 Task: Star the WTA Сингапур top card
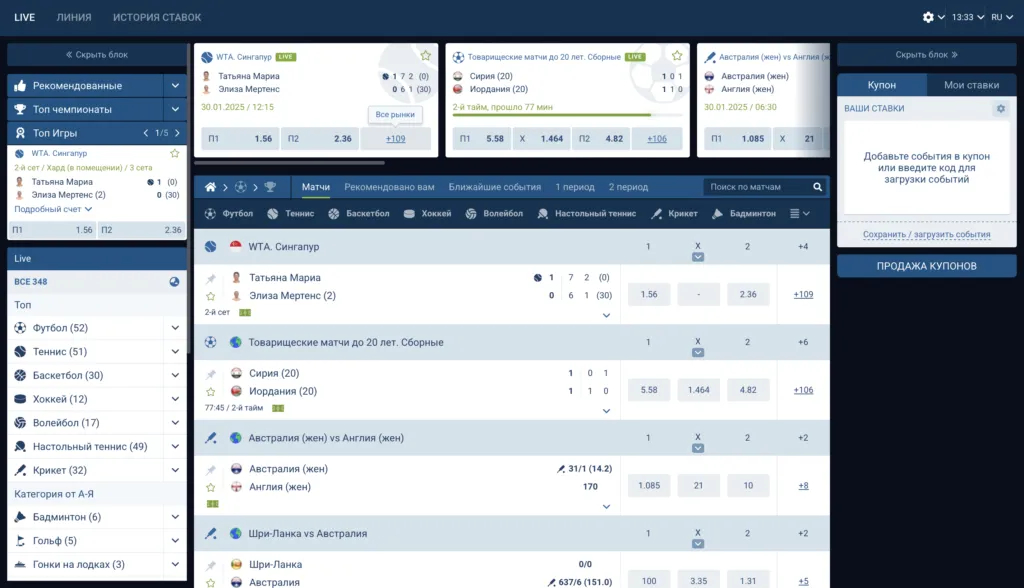pyautogui.click(x=426, y=56)
